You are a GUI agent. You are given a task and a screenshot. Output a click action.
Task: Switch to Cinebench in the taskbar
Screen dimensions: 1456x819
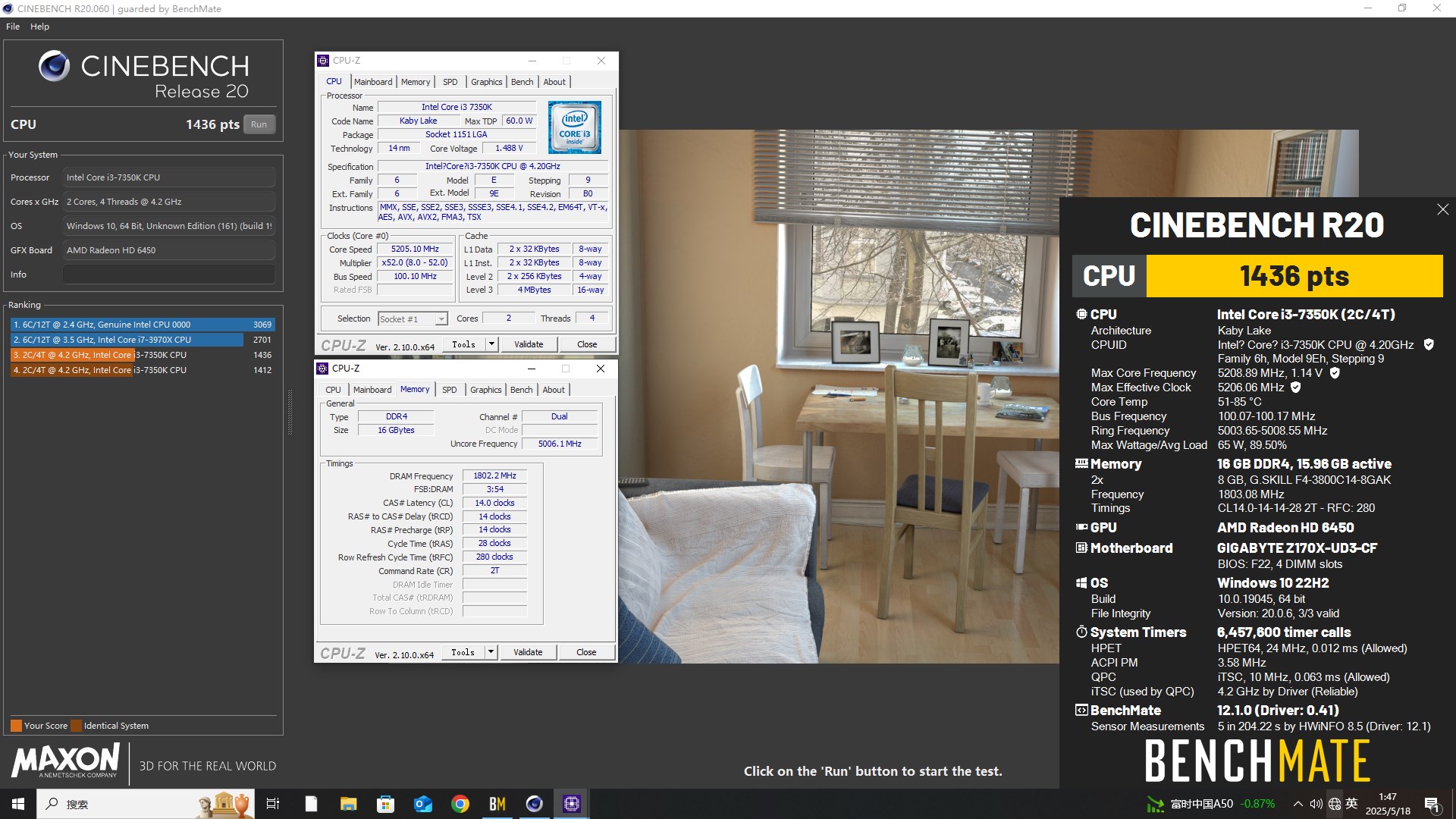[x=534, y=804]
